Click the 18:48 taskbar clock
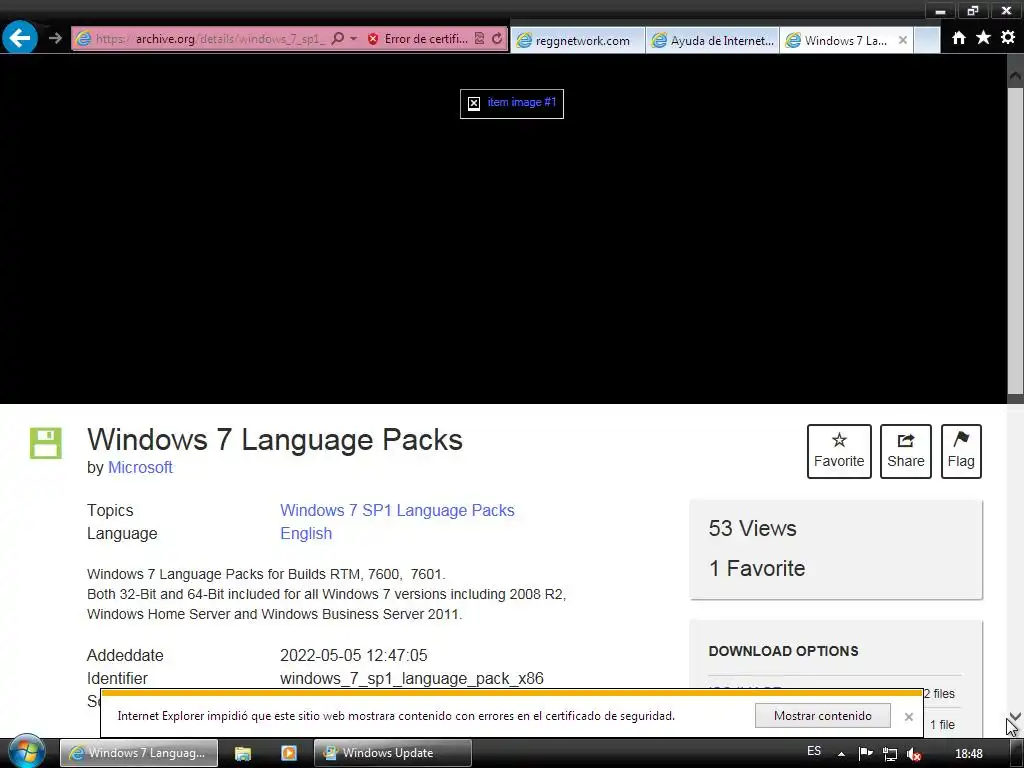Viewport: 1024px width, 768px height. point(968,754)
